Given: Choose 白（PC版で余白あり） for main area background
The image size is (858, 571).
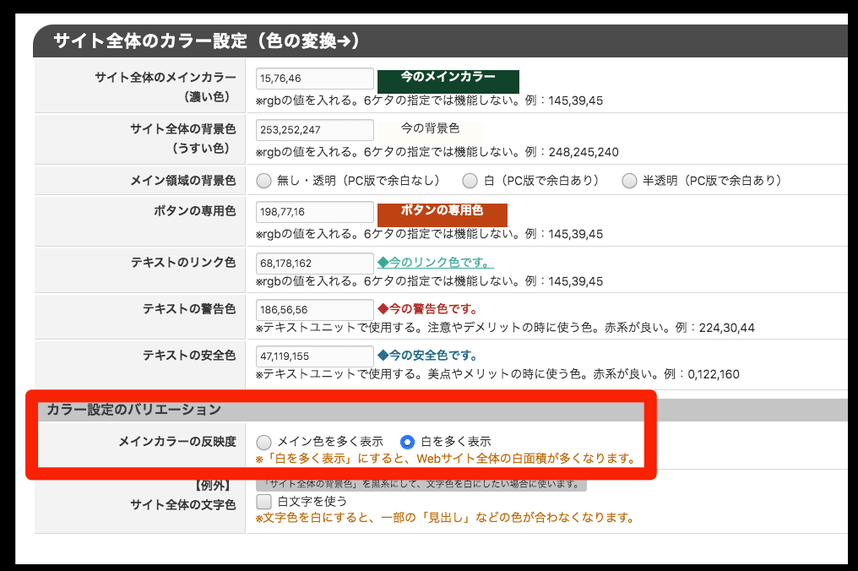Looking at the screenshot, I should [x=470, y=181].
